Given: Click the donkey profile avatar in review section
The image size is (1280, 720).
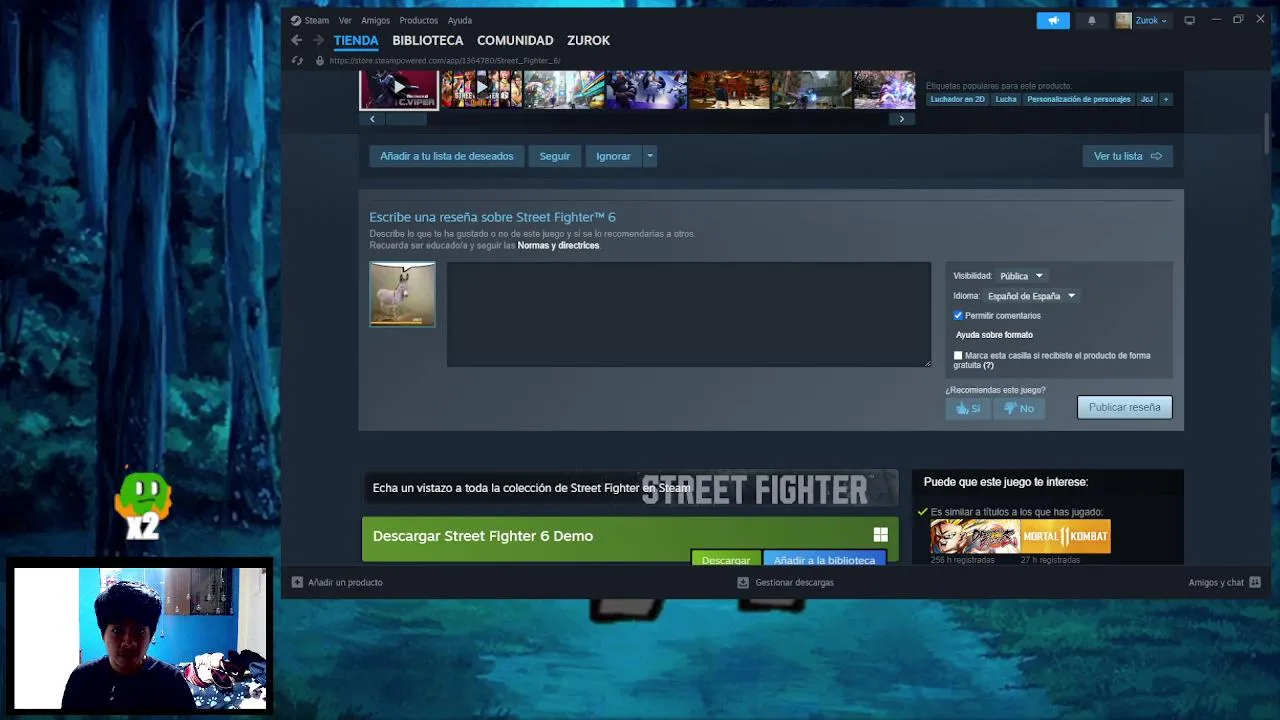Looking at the screenshot, I should pos(402,294).
